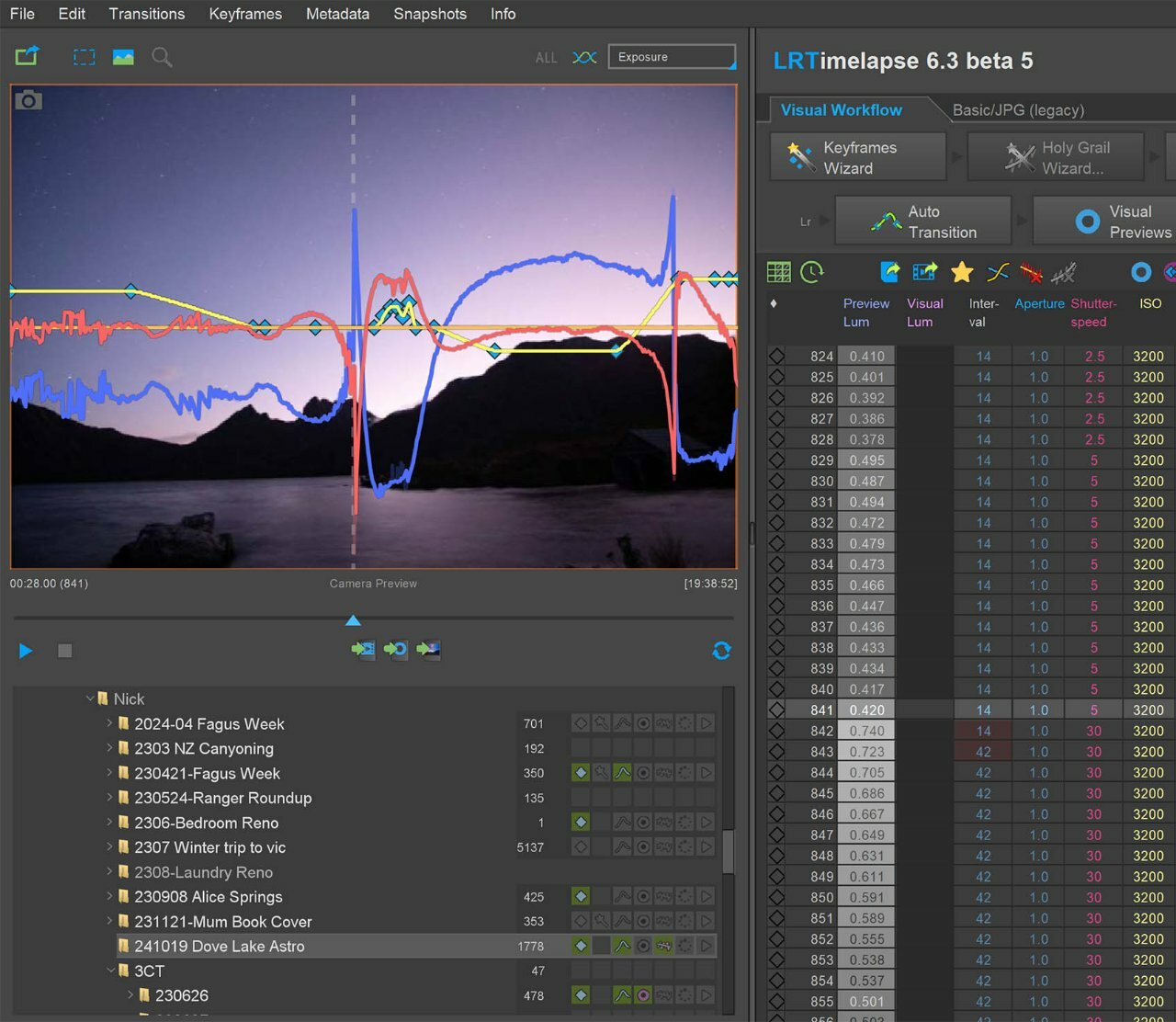Click the green export icon at top left
This screenshot has width=1176, height=1022.
pyautogui.click(x=28, y=56)
